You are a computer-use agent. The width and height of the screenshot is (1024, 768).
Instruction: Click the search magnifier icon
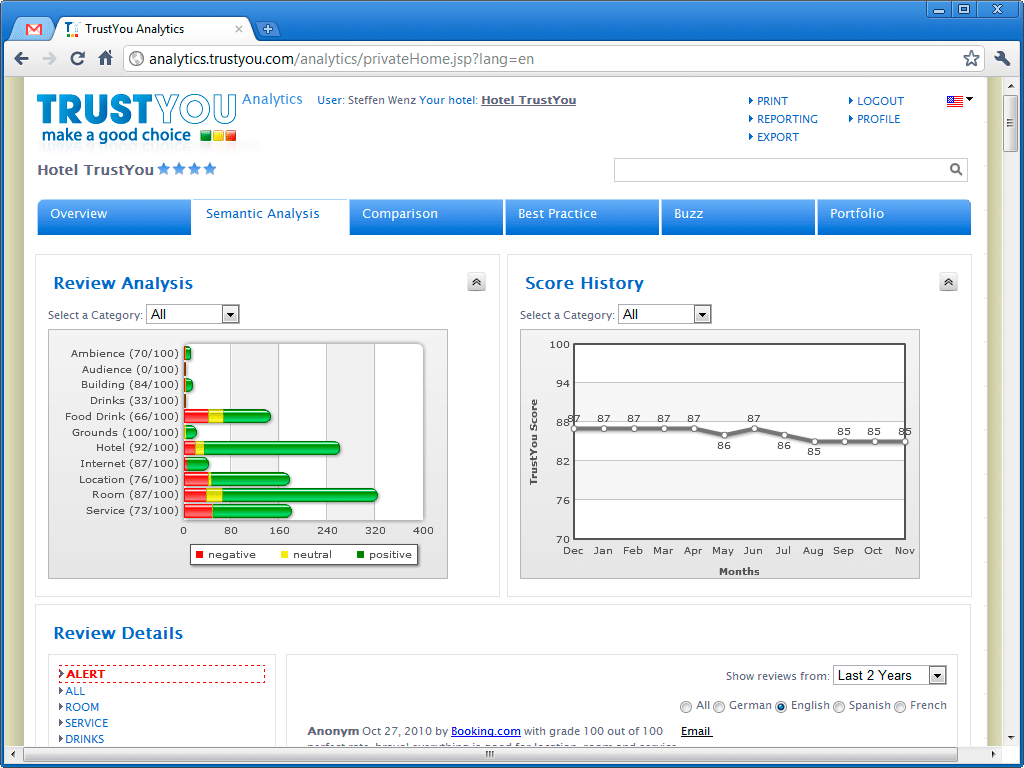click(x=956, y=169)
